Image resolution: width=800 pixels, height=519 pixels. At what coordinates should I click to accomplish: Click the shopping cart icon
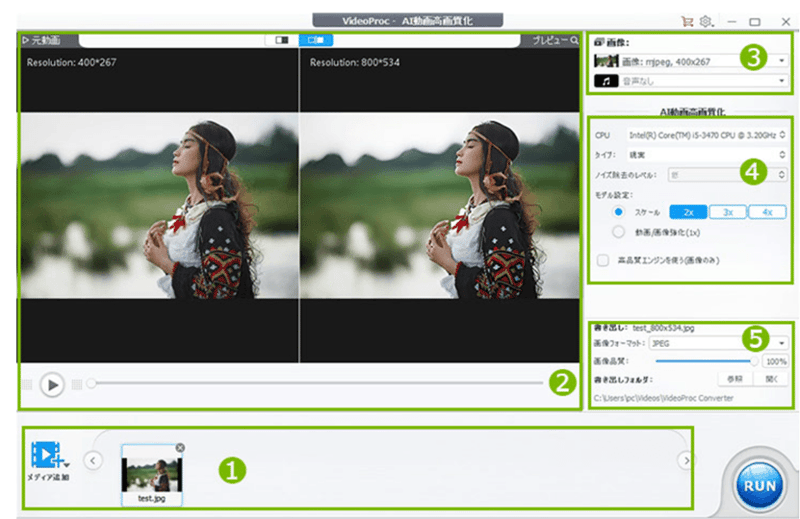pyautogui.click(x=687, y=20)
